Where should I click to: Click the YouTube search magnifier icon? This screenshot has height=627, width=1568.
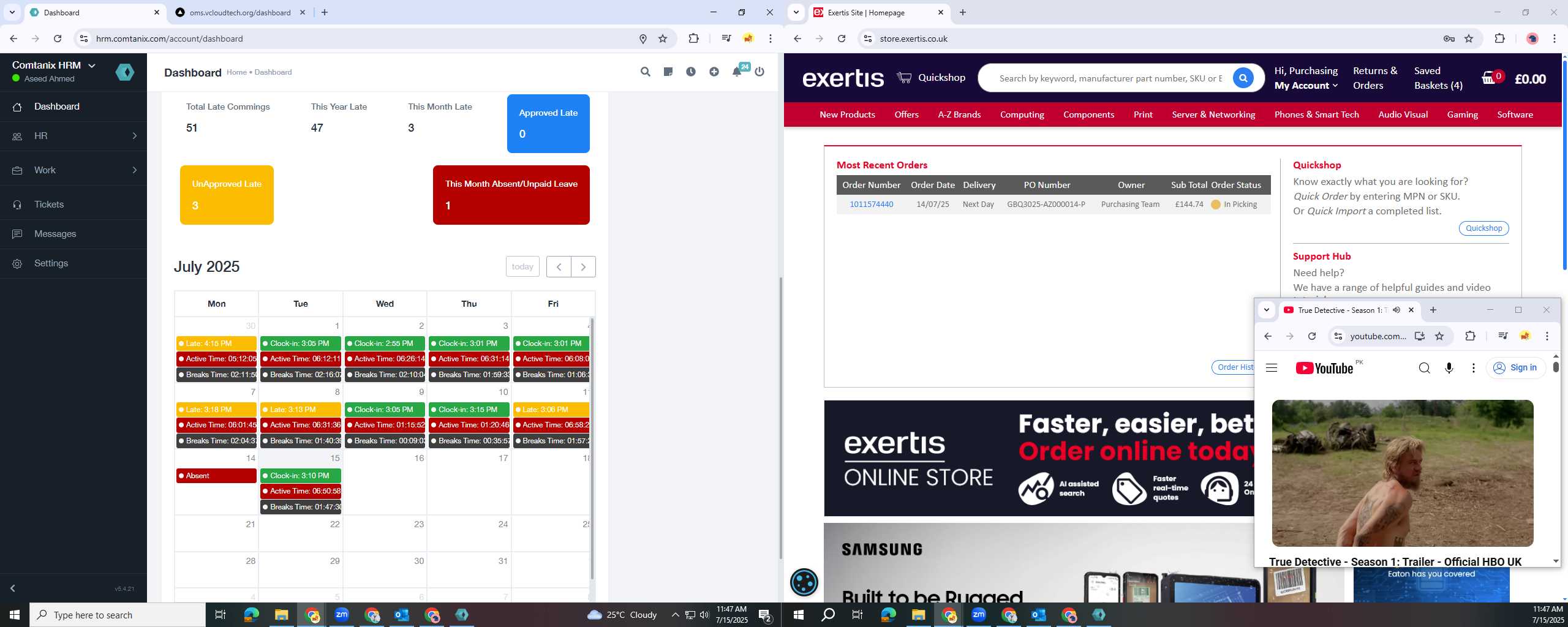pyautogui.click(x=1425, y=368)
